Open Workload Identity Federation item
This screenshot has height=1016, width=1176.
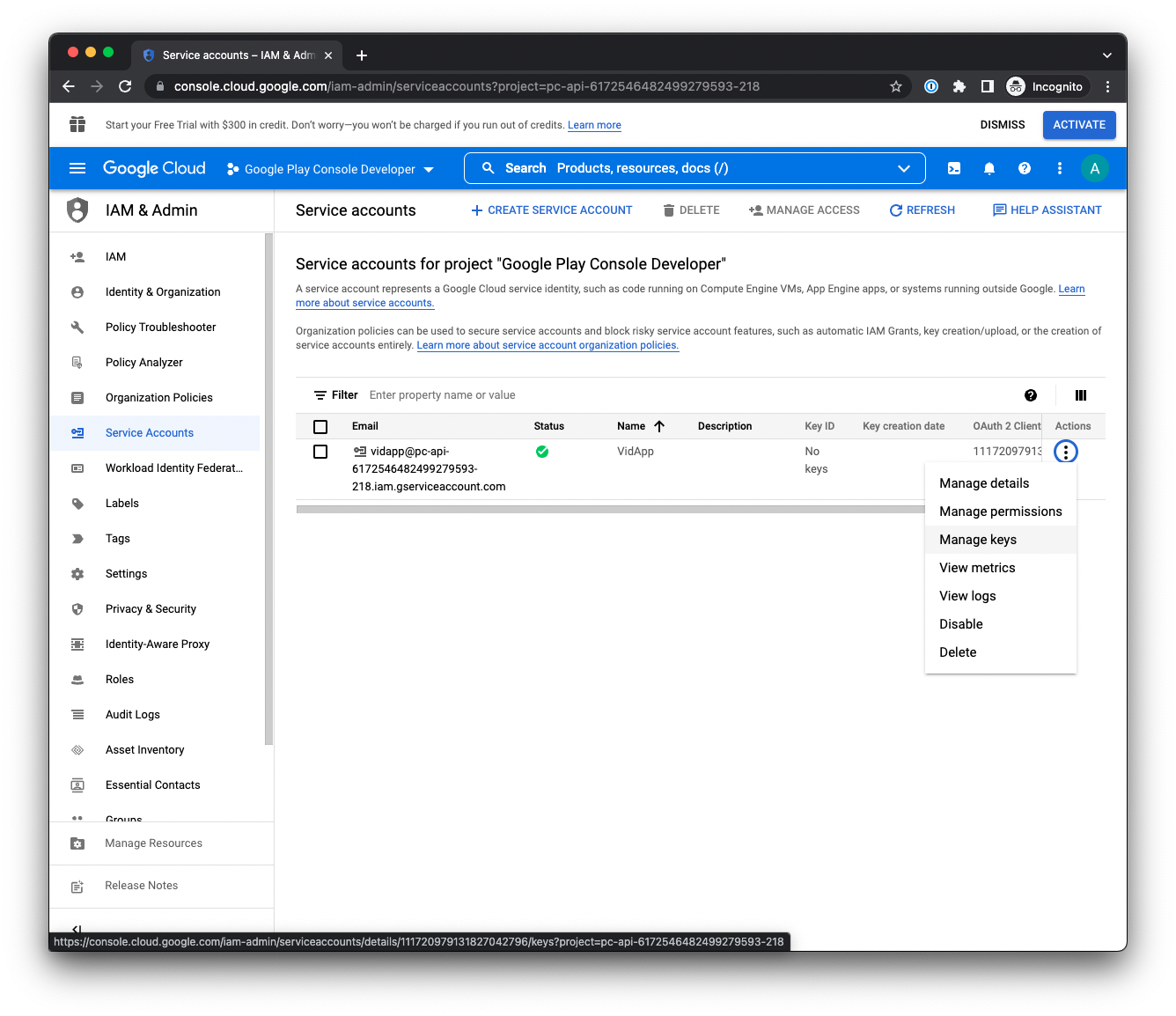click(155, 468)
